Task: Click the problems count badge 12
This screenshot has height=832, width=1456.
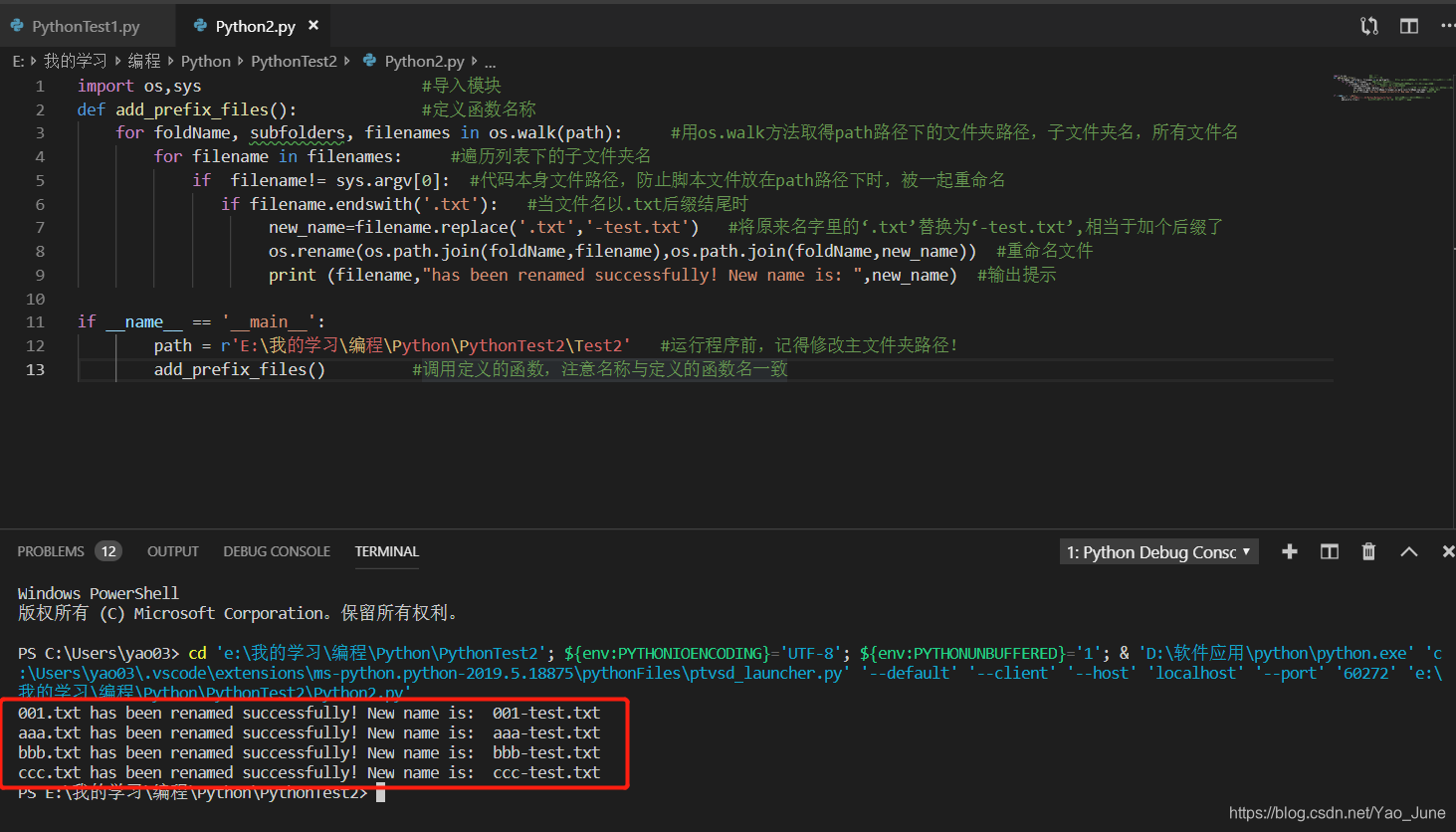Action: click(108, 551)
